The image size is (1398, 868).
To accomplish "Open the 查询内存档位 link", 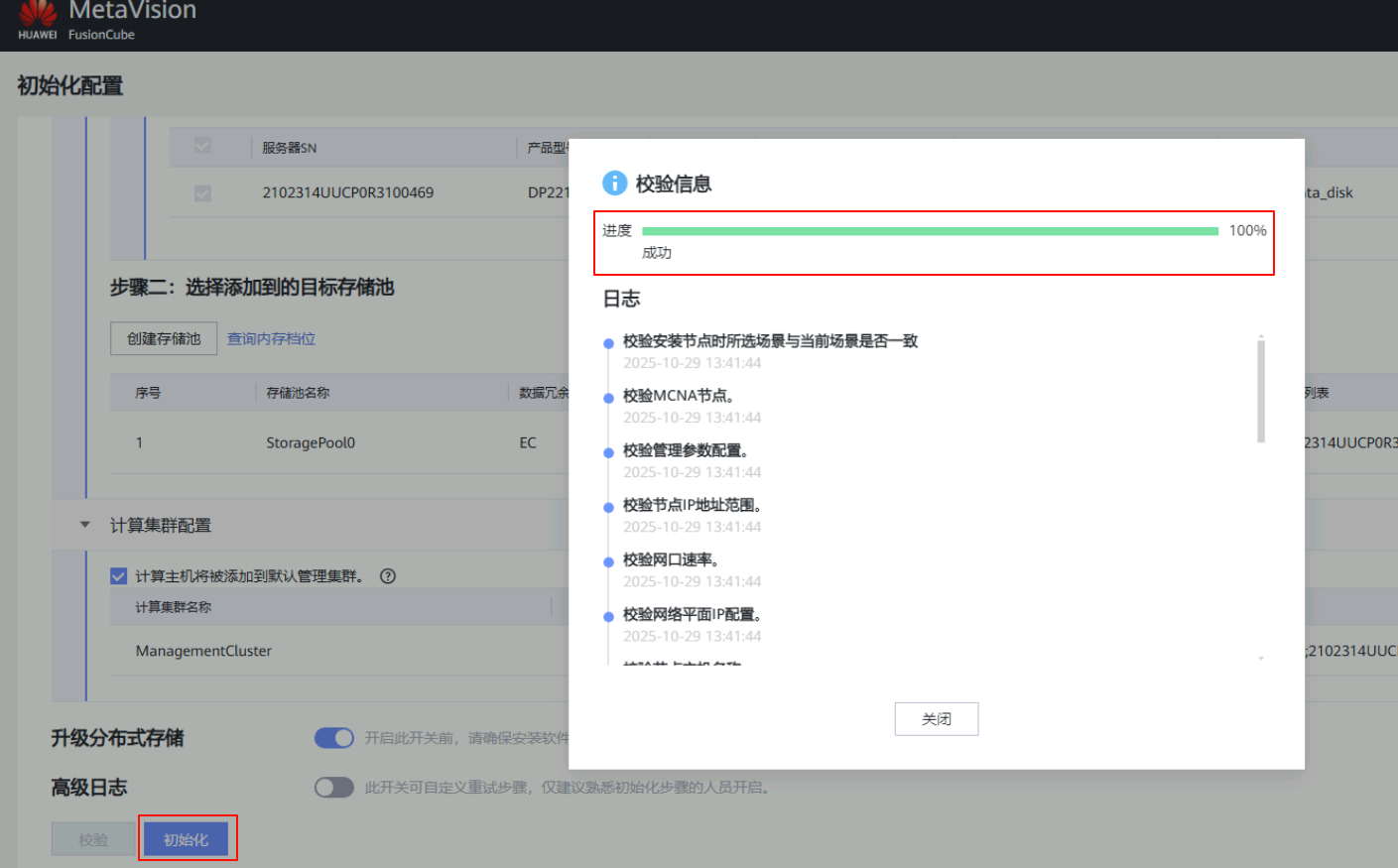I will [x=271, y=339].
